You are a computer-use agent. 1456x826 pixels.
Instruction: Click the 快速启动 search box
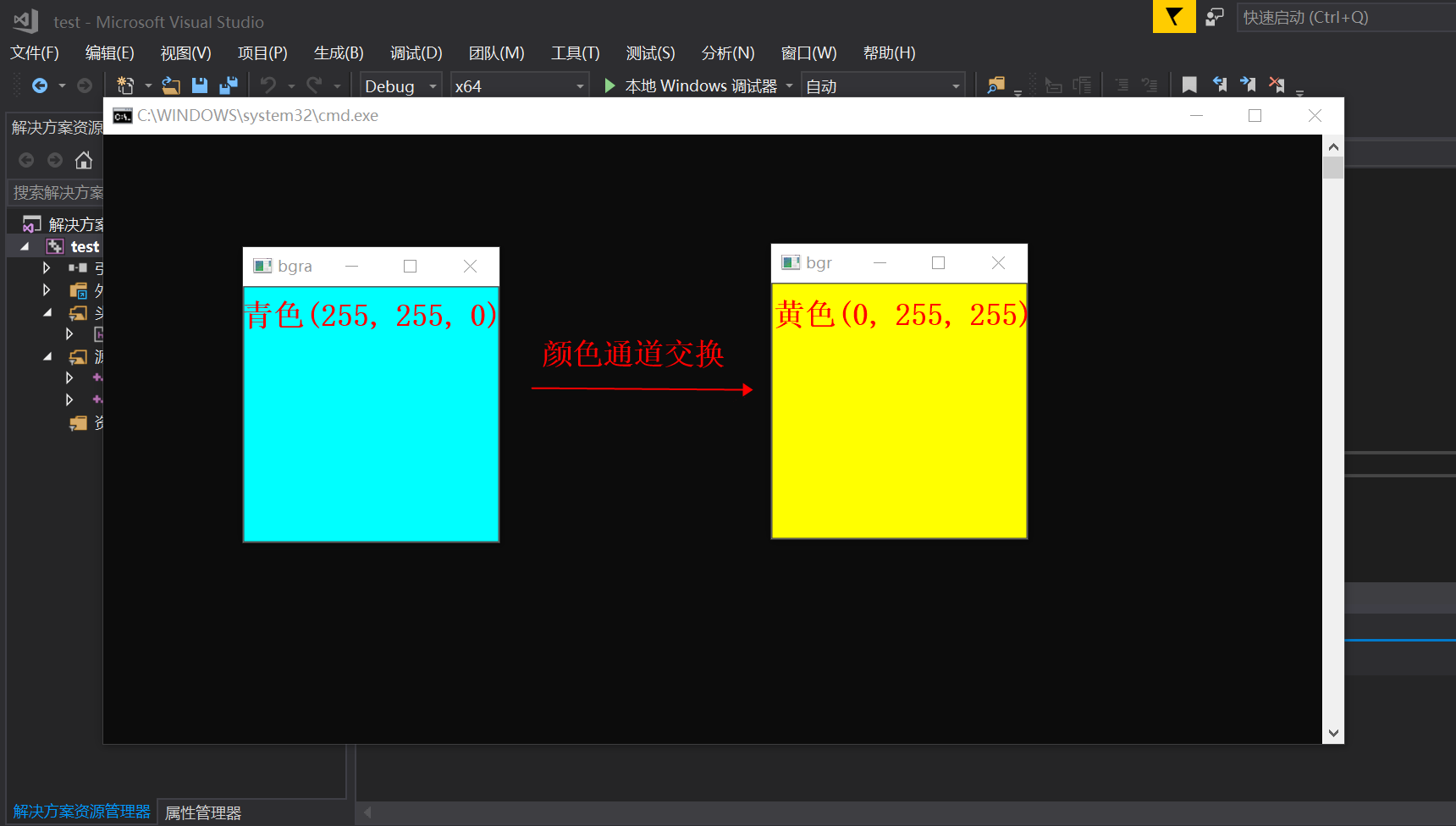pos(1346,17)
